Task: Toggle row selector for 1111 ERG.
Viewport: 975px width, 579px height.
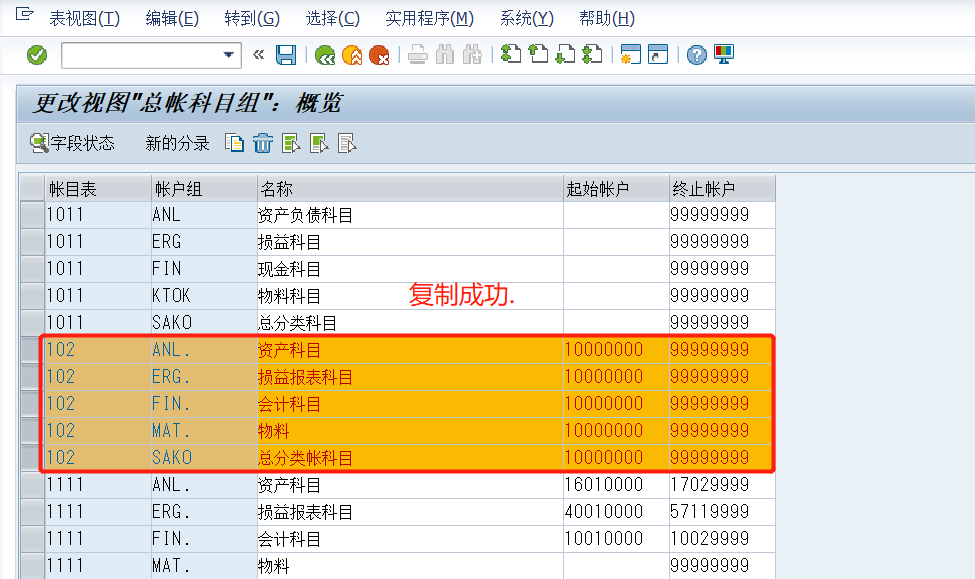Action: pyautogui.click(x=32, y=512)
